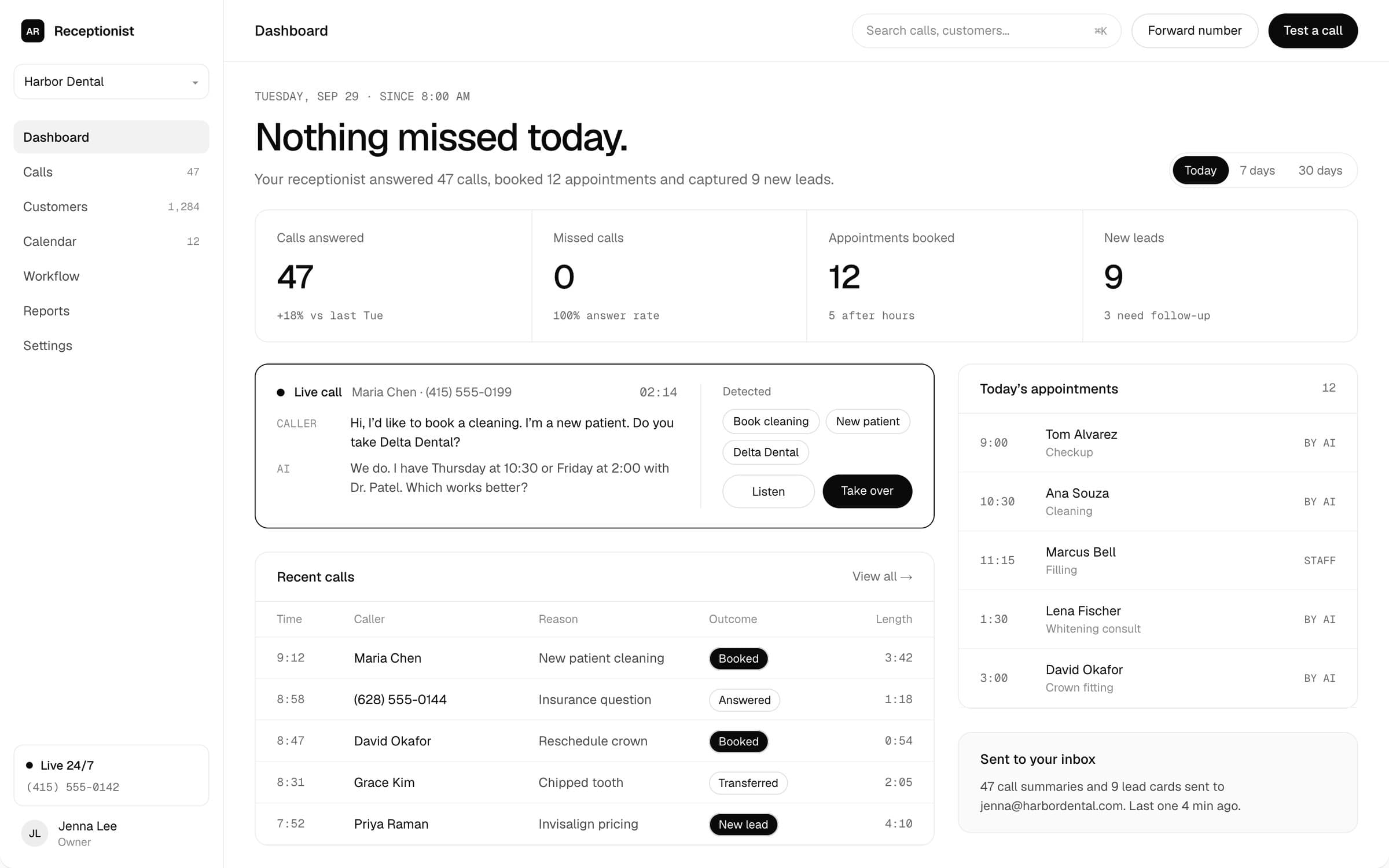
Task: Click the AR Receptionist logo icon
Action: point(32,31)
